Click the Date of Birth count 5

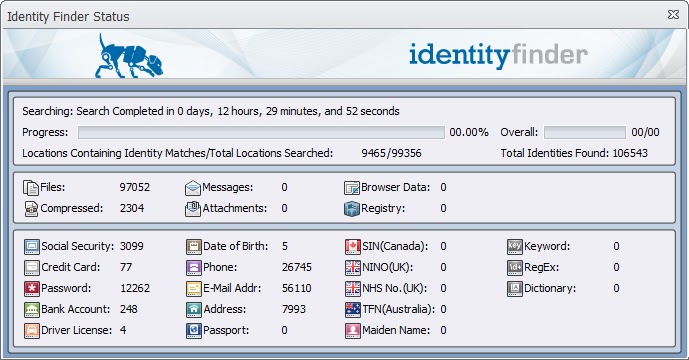pos(285,246)
